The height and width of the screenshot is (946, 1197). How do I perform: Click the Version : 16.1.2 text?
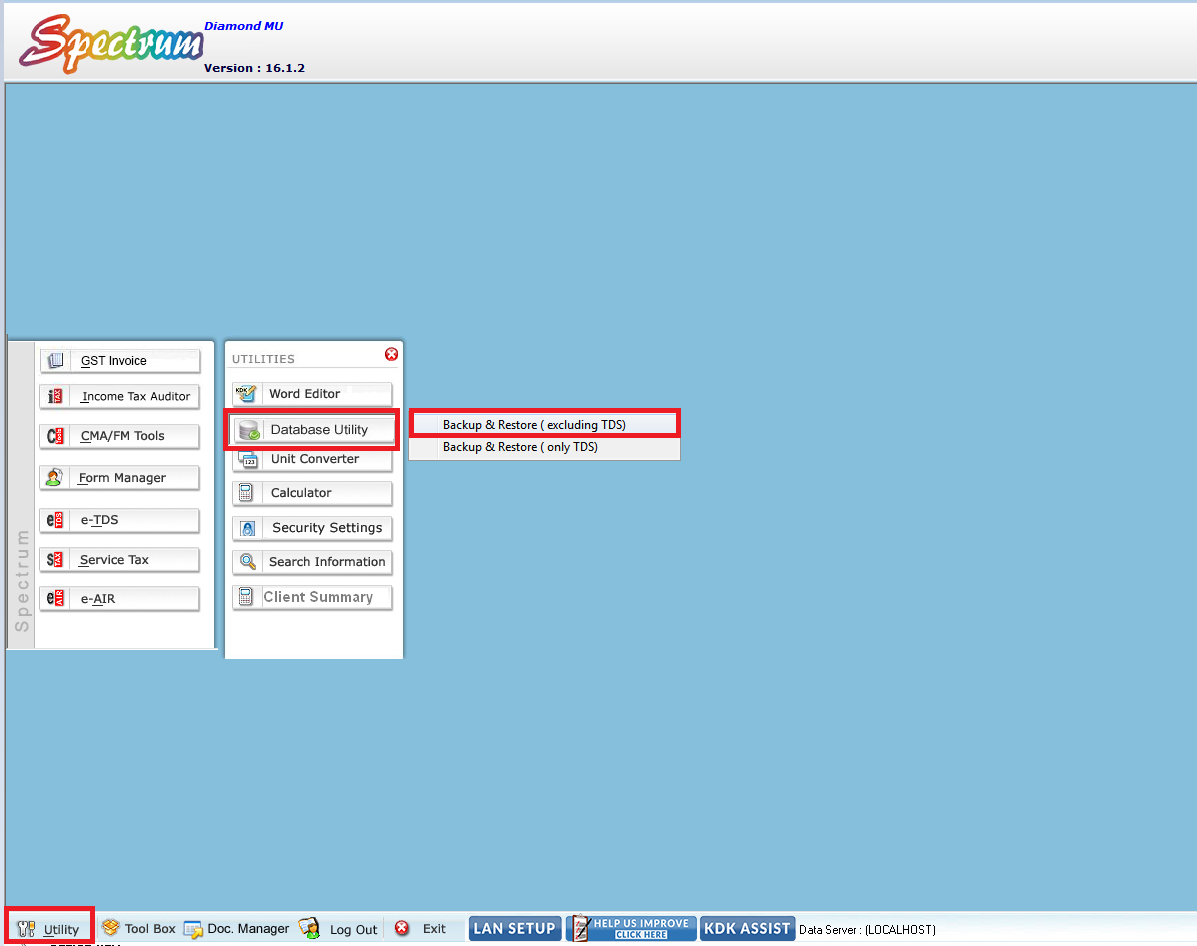[254, 68]
